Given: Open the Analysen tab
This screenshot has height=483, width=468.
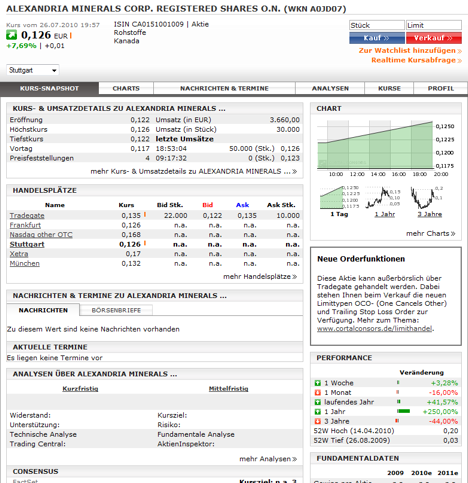Looking at the screenshot, I should pyautogui.click(x=330, y=88).
